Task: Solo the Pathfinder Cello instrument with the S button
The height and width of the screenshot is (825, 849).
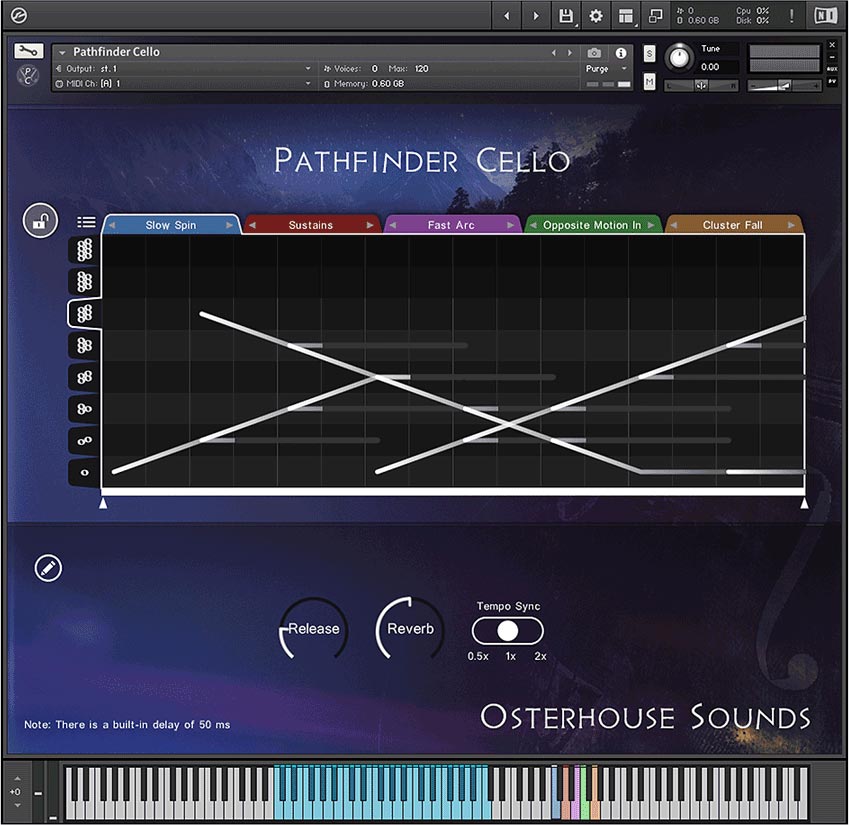Action: pos(648,55)
